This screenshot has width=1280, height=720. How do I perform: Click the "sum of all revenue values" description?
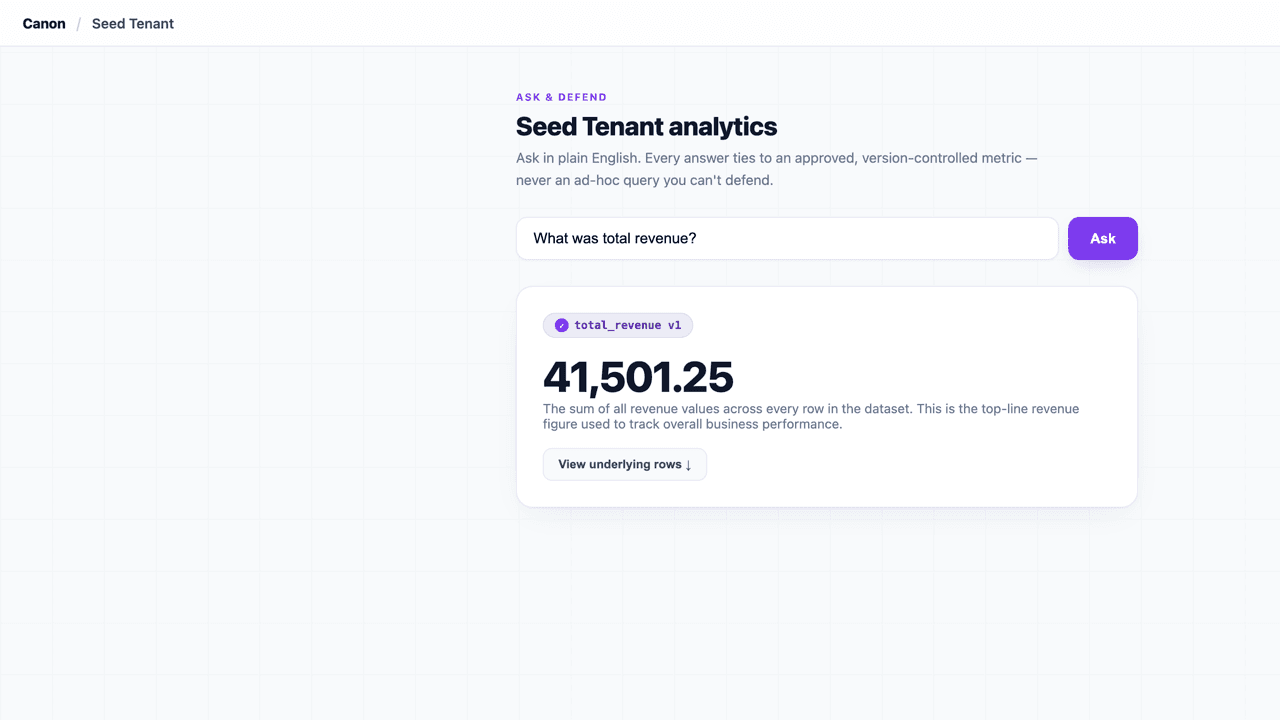811,409
